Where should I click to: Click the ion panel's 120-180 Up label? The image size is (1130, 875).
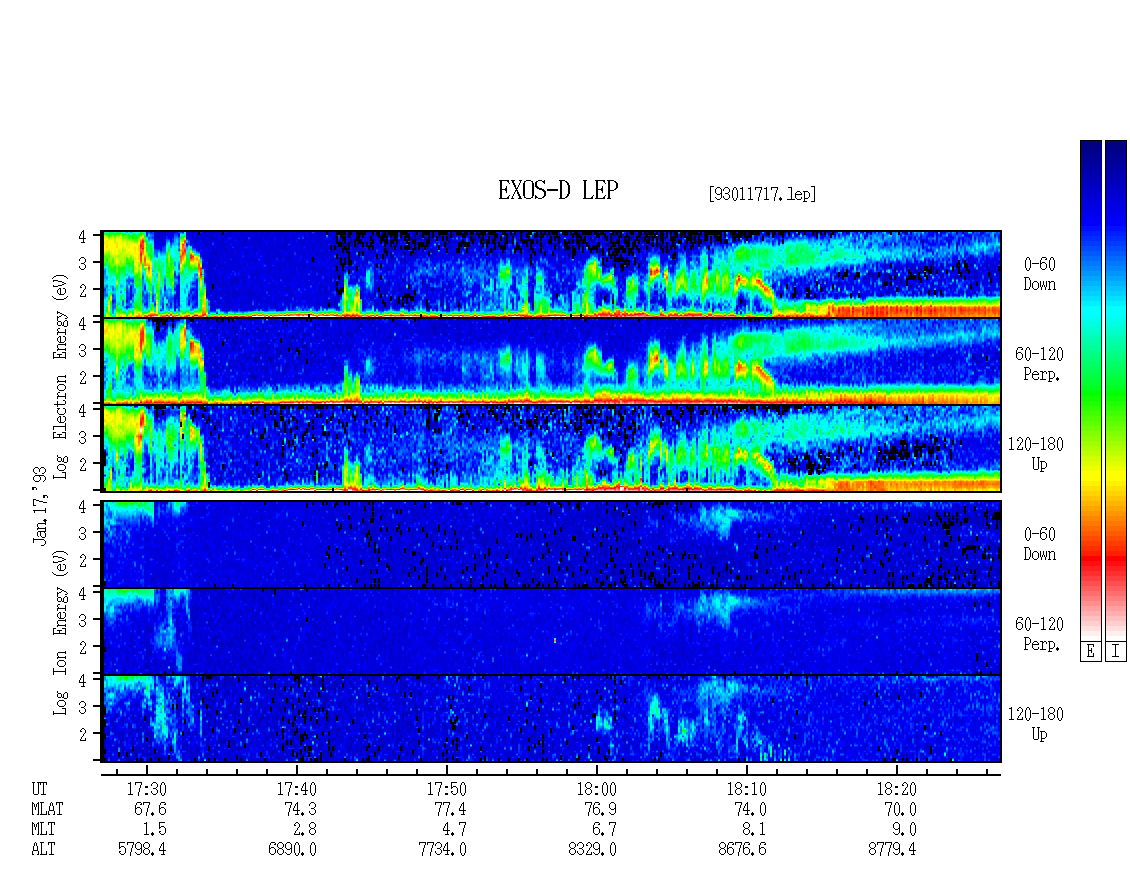point(1036,724)
